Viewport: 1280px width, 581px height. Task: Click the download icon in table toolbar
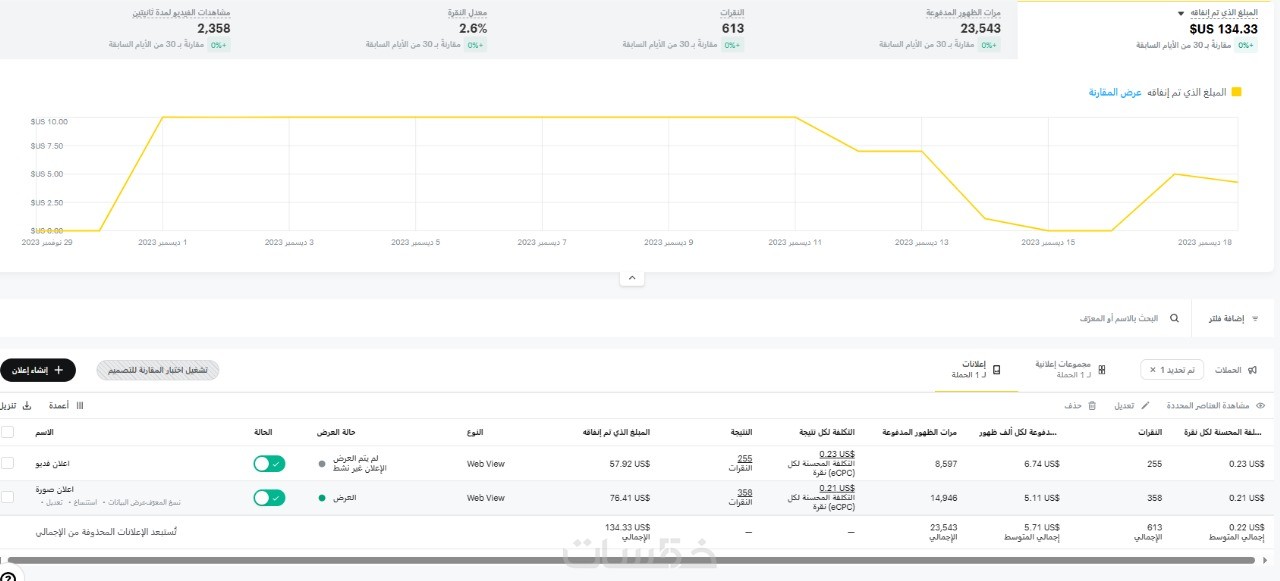[27, 406]
